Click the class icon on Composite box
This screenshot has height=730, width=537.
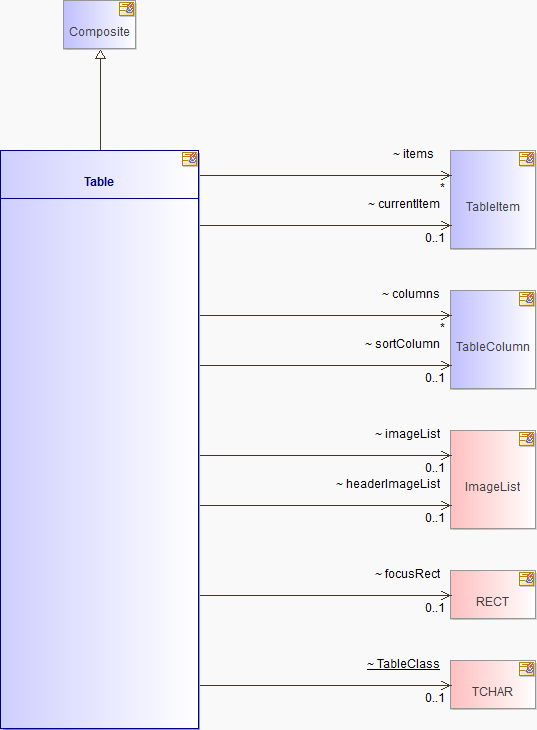tap(127, 9)
